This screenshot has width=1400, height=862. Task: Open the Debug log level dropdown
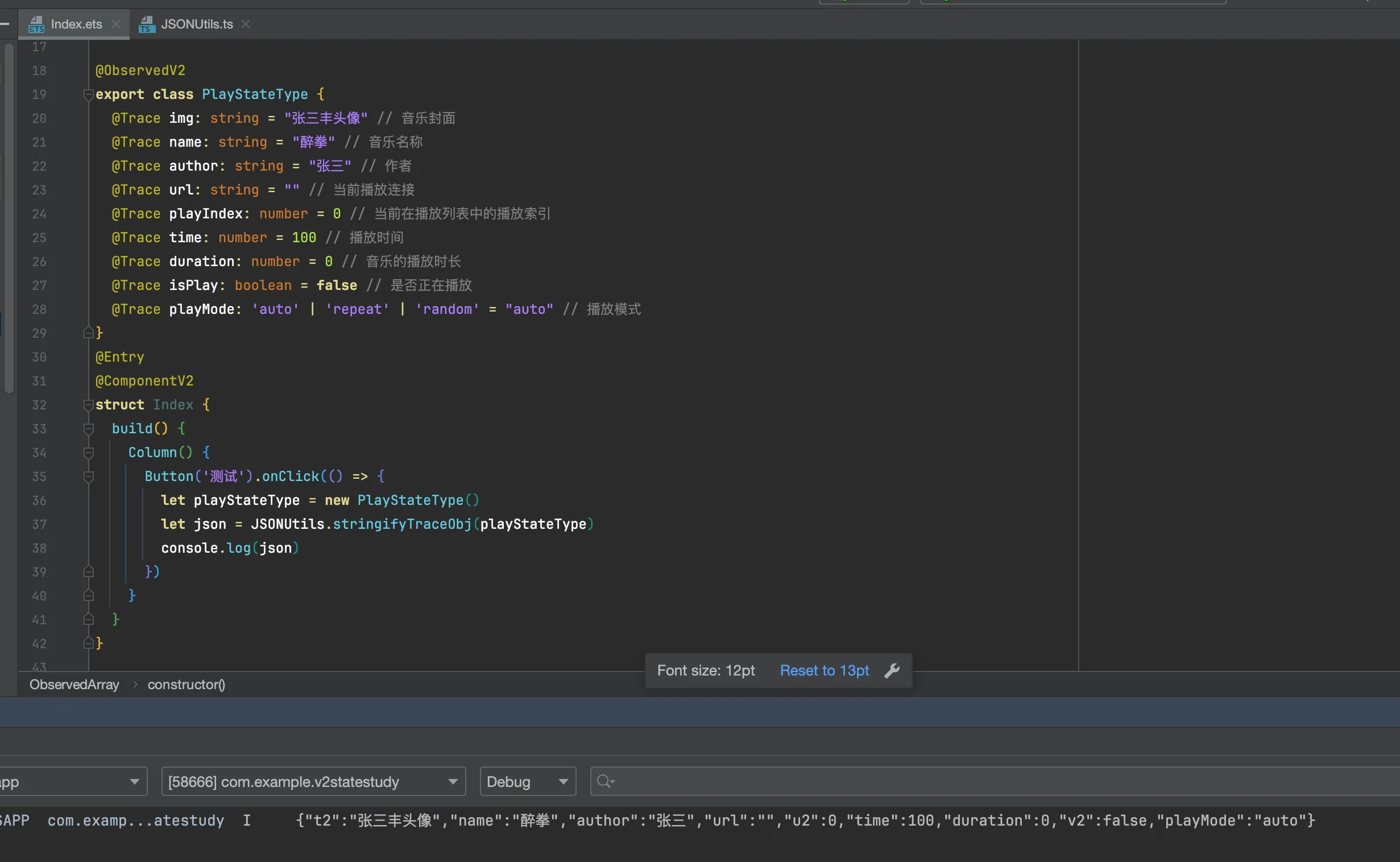pyautogui.click(x=528, y=782)
